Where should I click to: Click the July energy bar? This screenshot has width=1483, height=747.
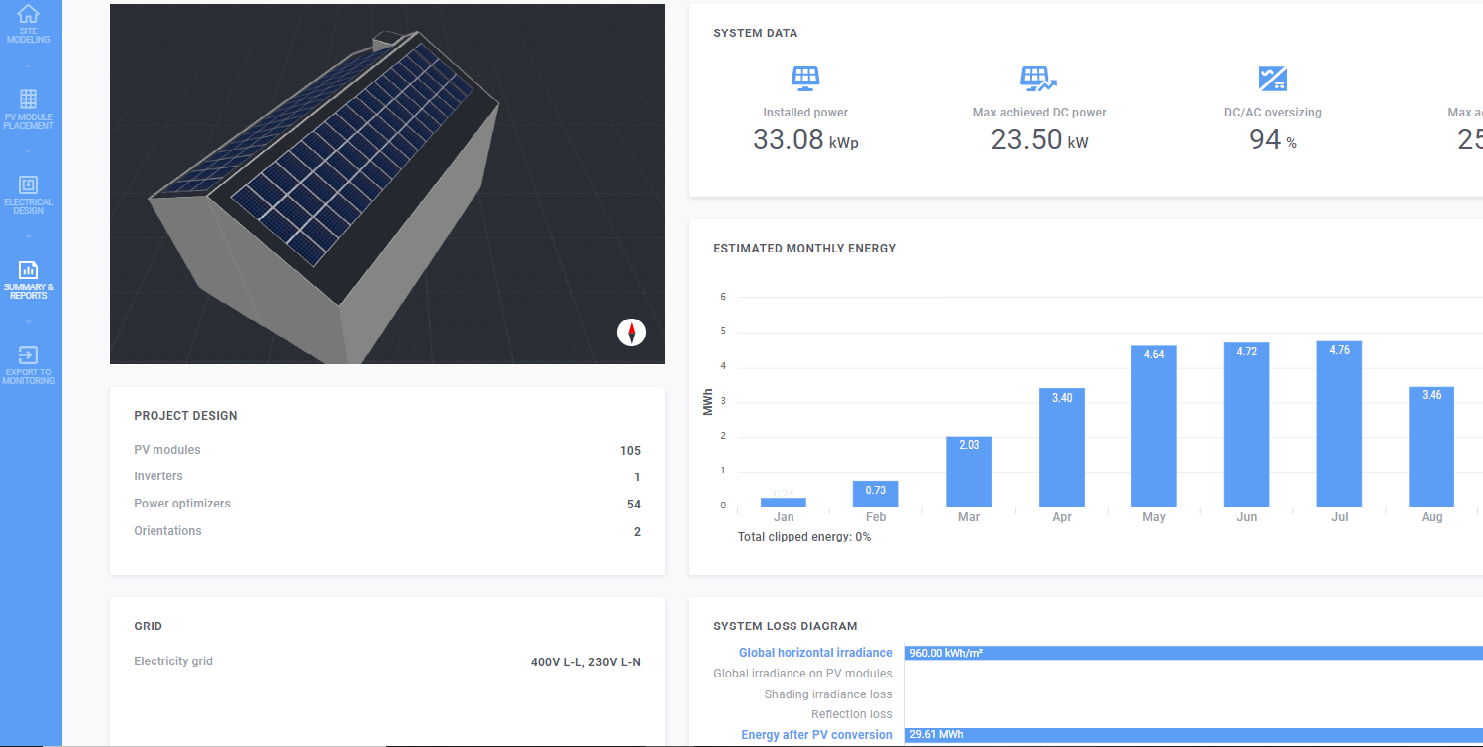tap(1339, 425)
